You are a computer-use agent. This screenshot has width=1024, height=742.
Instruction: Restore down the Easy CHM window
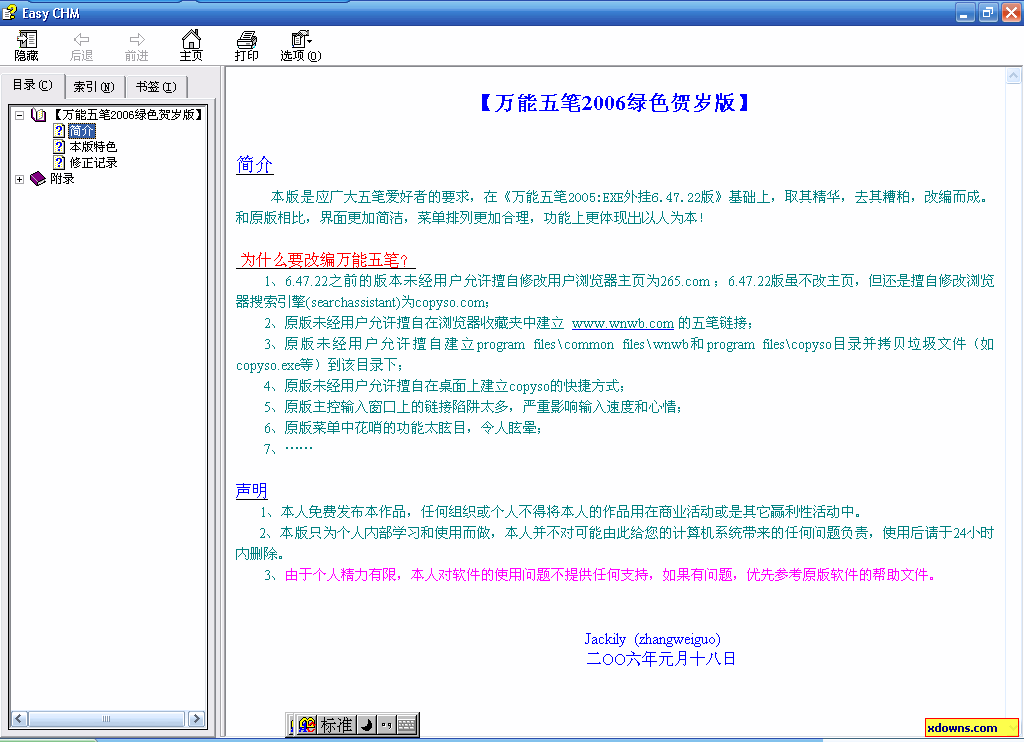pos(988,12)
